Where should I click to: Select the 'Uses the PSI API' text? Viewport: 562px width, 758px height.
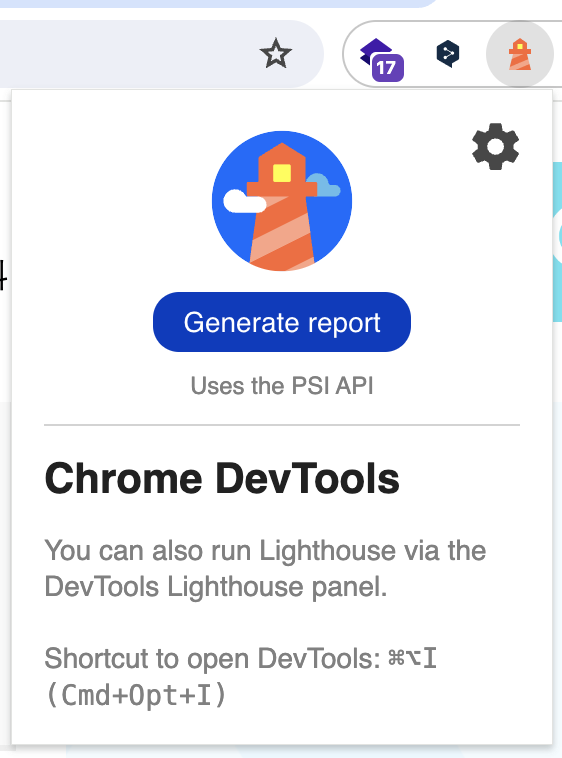tap(282, 386)
